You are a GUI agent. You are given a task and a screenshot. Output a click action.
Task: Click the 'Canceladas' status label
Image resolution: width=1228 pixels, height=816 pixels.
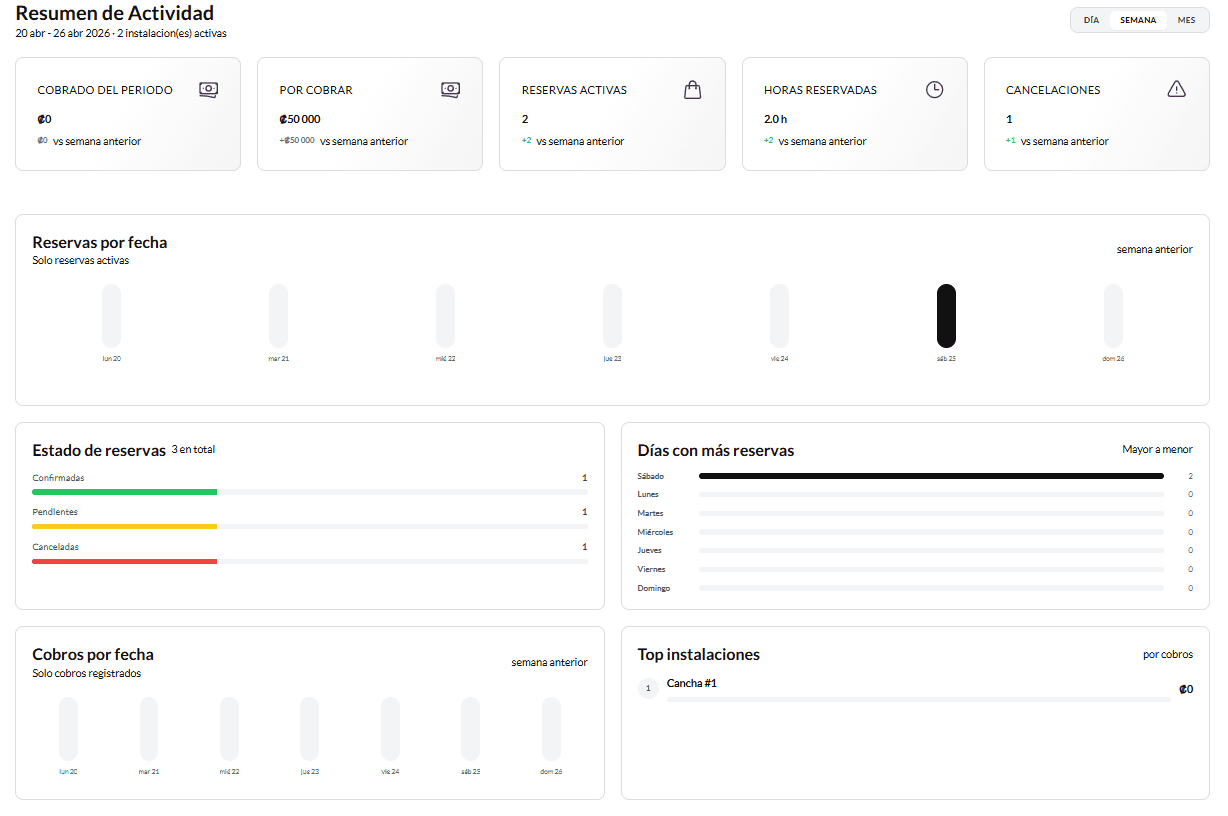pos(55,547)
